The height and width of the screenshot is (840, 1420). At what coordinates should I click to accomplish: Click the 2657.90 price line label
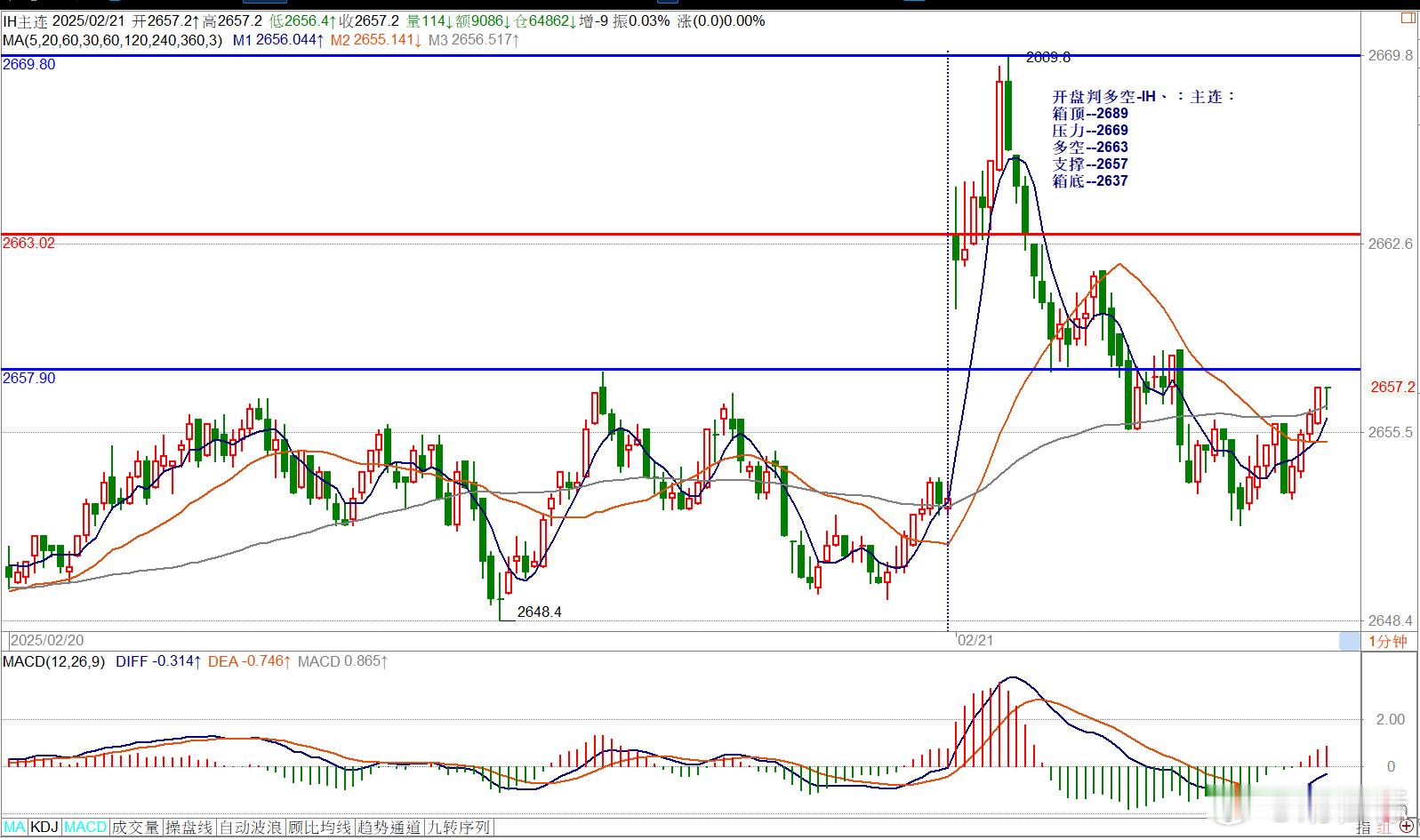28,378
